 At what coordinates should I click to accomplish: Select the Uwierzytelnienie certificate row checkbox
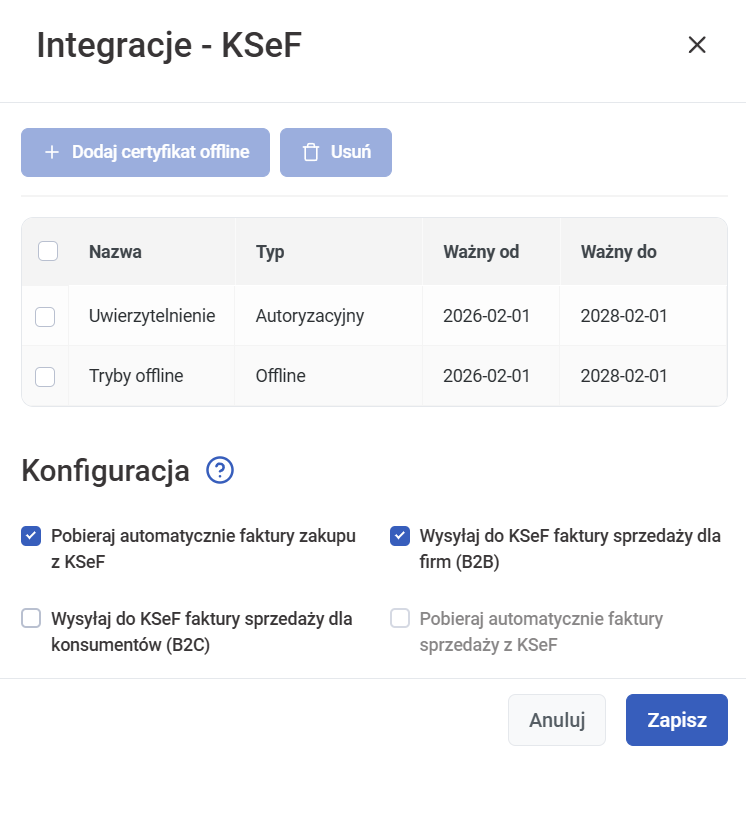(45, 316)
